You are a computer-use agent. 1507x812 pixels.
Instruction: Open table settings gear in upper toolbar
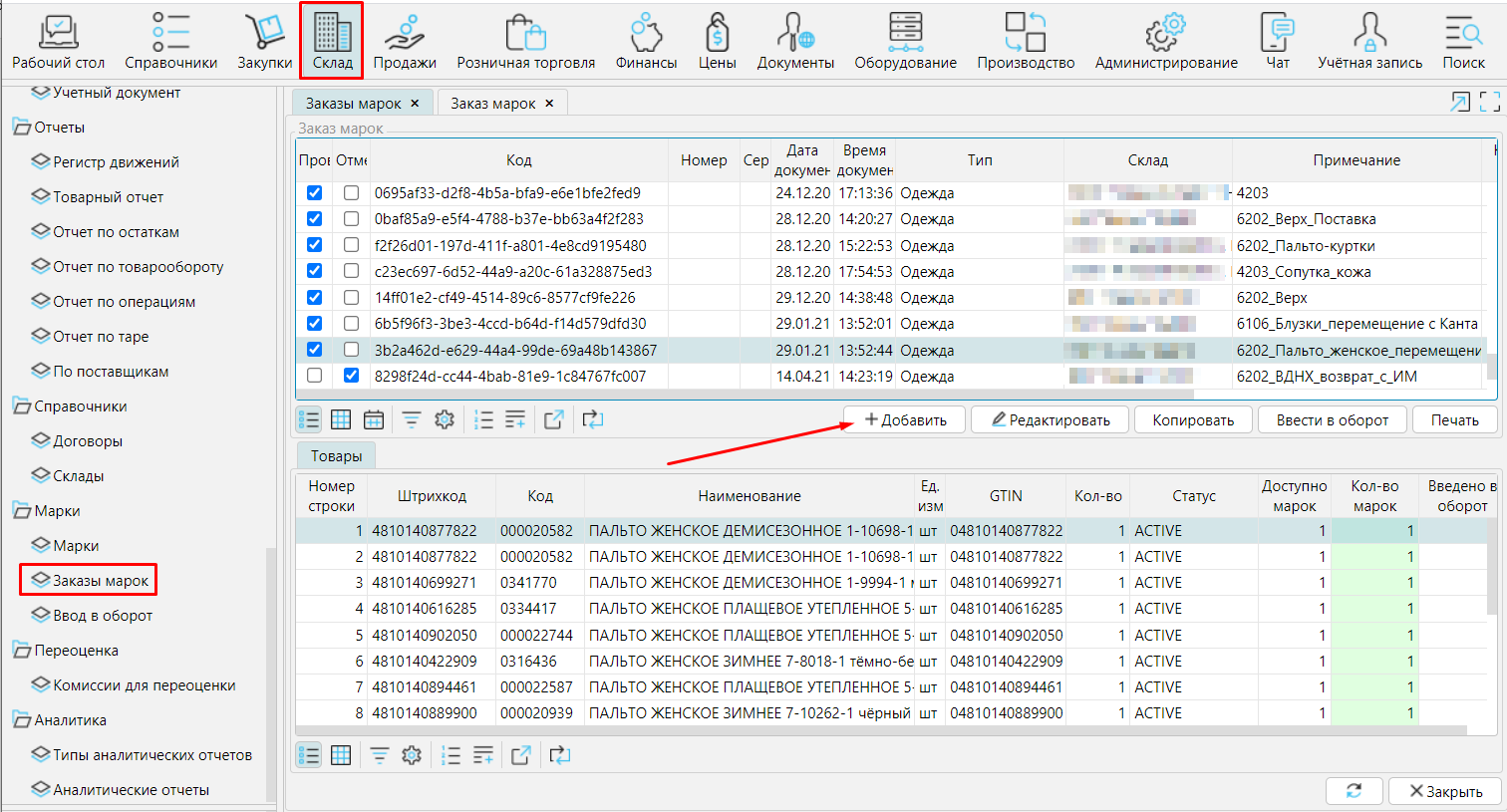point(445,420)
